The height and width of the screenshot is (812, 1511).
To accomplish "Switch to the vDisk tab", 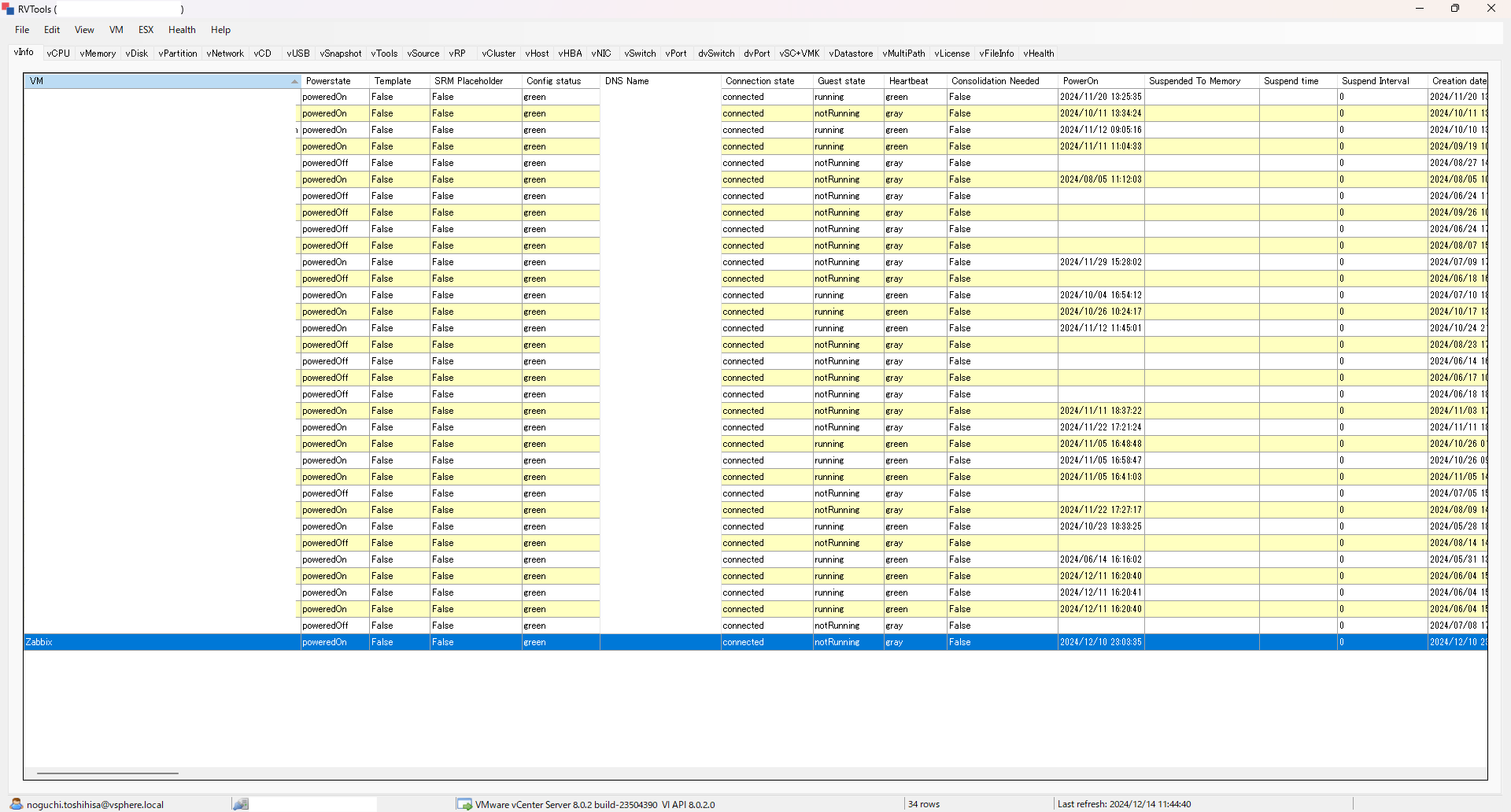I will [x=137, y=54].
